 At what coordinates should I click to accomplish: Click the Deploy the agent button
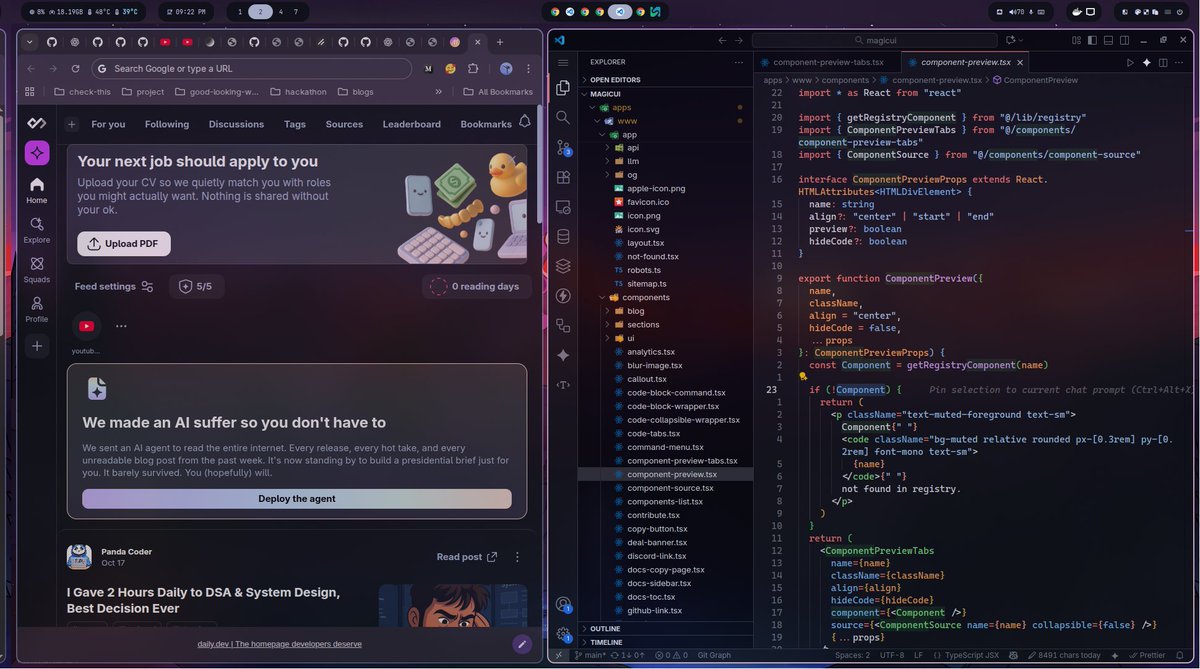(x=297, y=499)
